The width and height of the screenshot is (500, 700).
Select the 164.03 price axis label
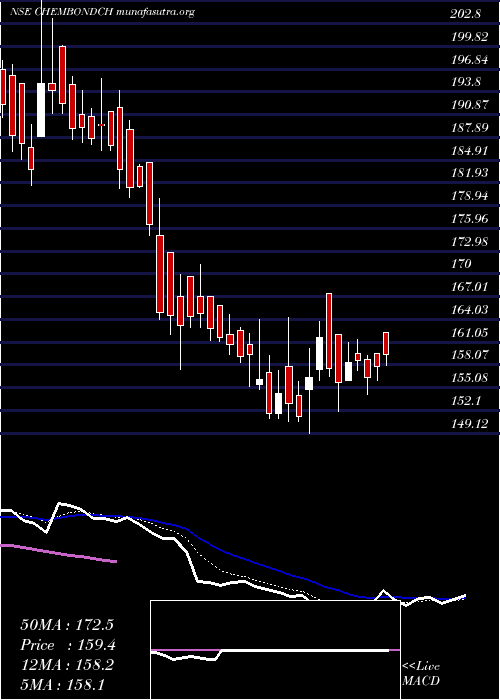coord(469,309)
